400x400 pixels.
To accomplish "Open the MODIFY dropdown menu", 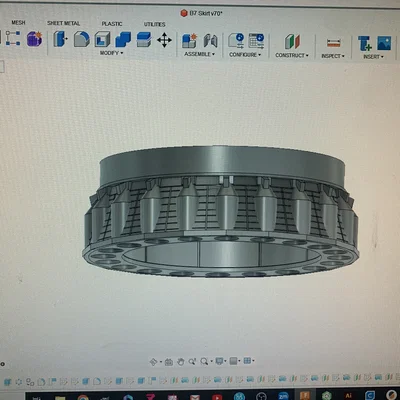I will pyautogui.click(x=111, y=53).
